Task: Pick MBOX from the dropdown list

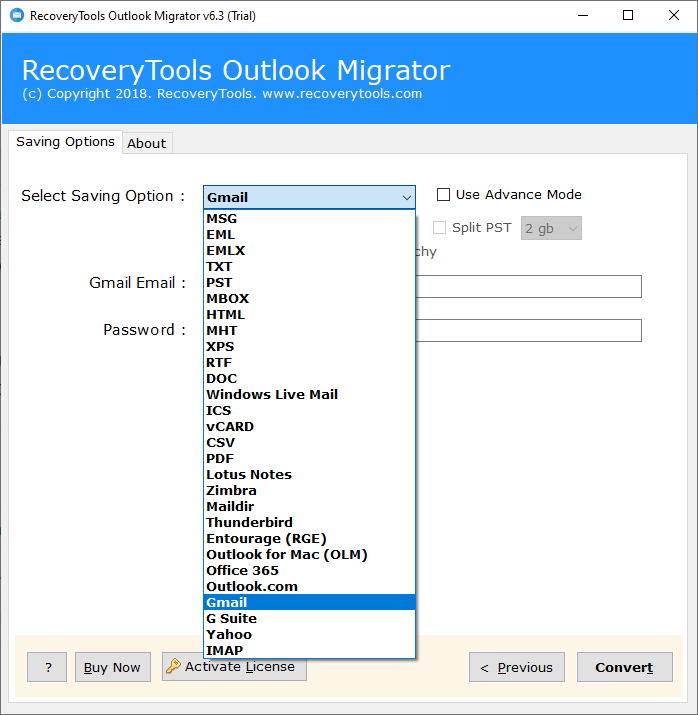Action: [x=309, y=298]
